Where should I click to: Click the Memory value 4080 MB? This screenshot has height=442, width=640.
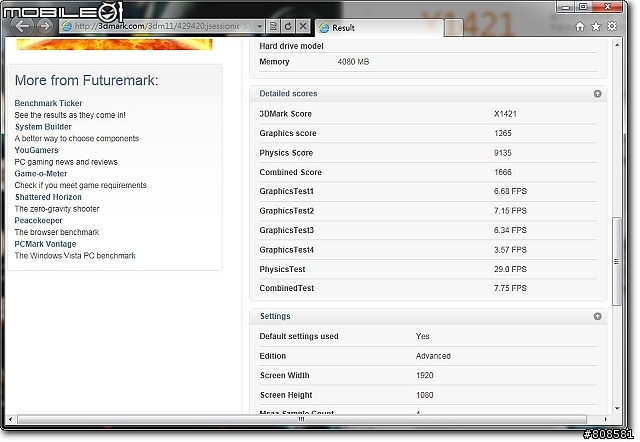coord(353,62)
